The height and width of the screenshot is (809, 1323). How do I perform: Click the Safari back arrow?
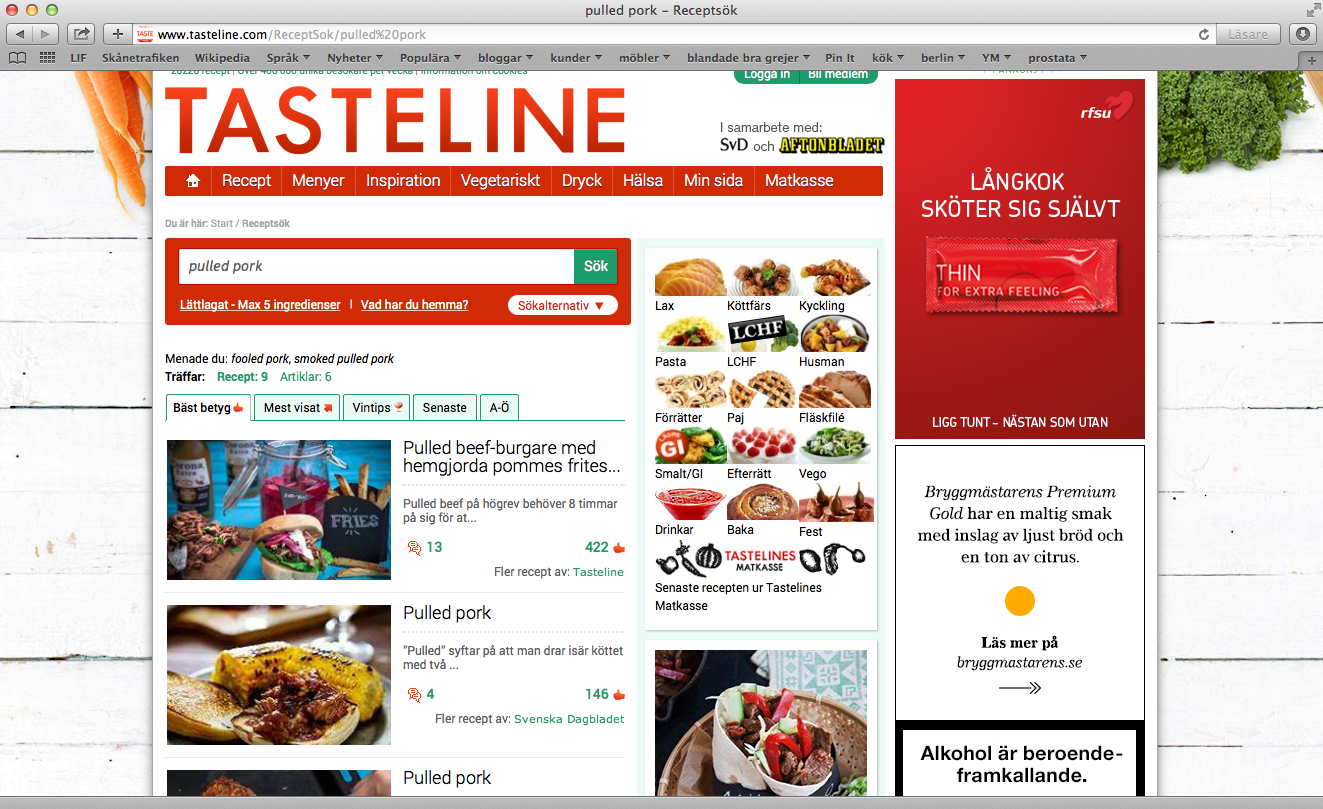pos(21,34)
